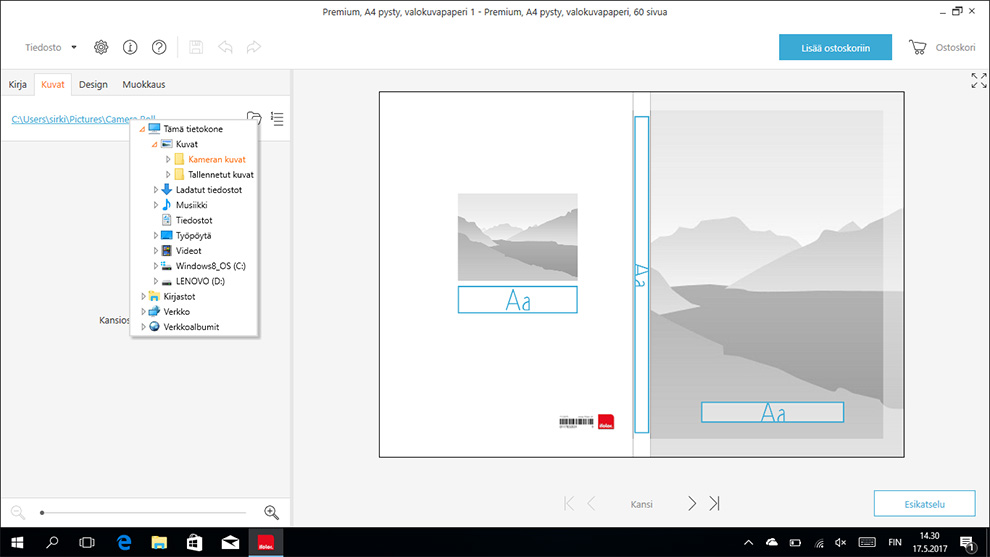Click the browse folder icon

point(254,117)
